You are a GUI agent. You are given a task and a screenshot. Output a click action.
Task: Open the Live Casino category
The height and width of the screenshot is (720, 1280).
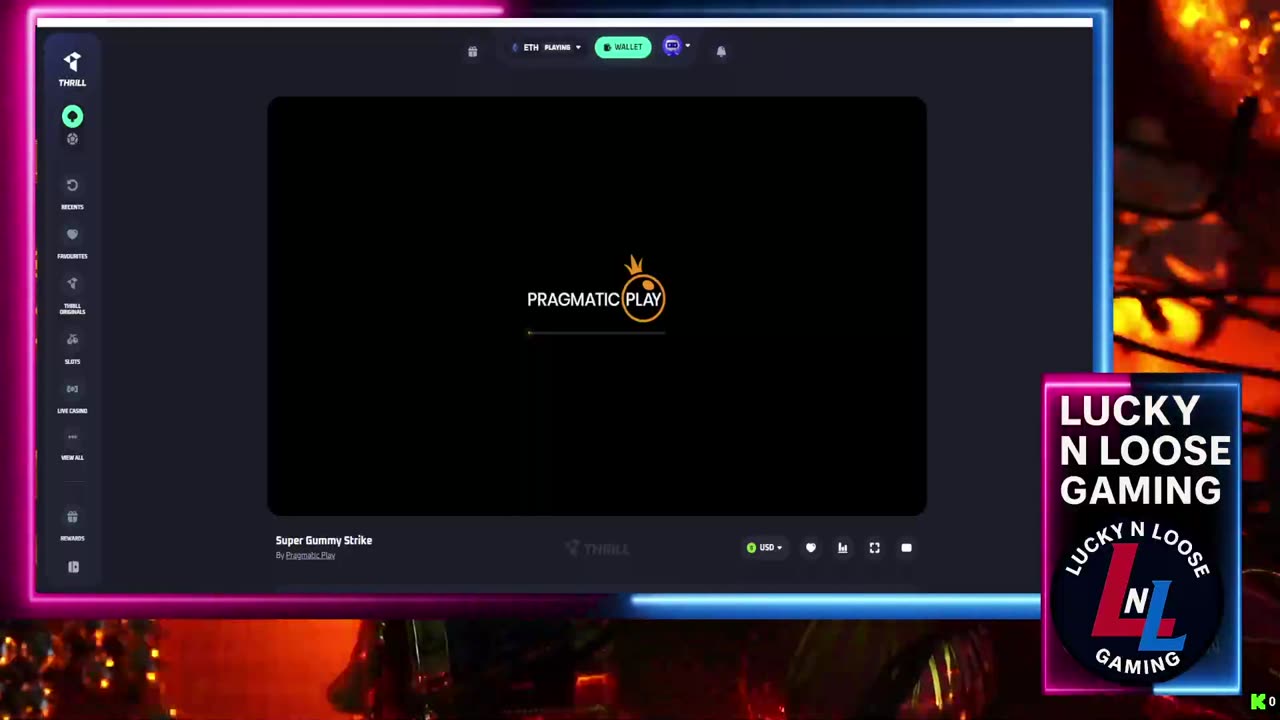pos(72,398)
